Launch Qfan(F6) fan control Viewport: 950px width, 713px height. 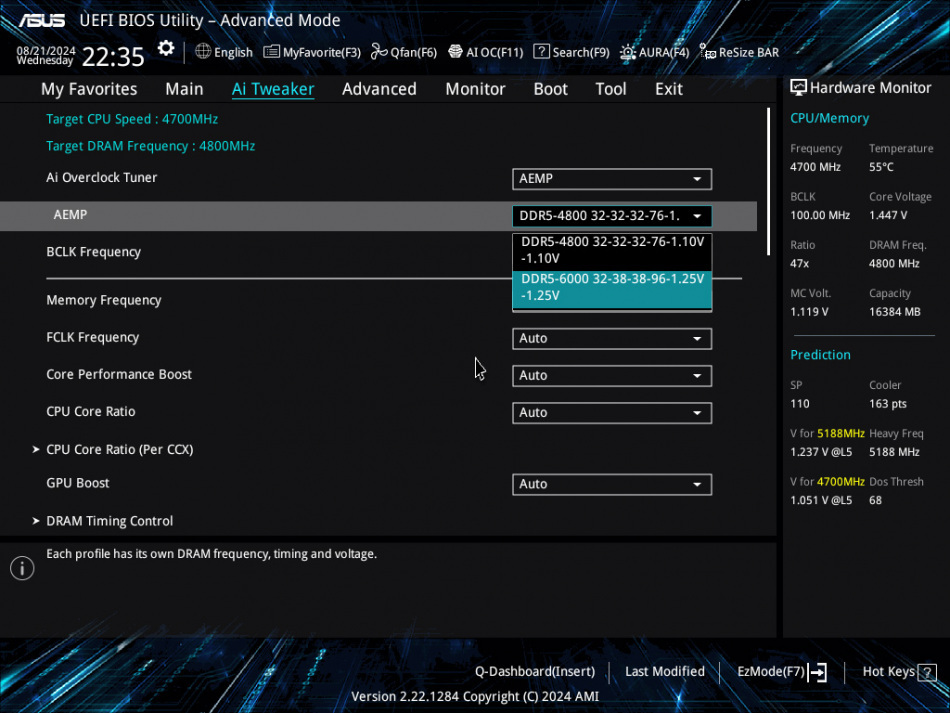tap(403, 52)
